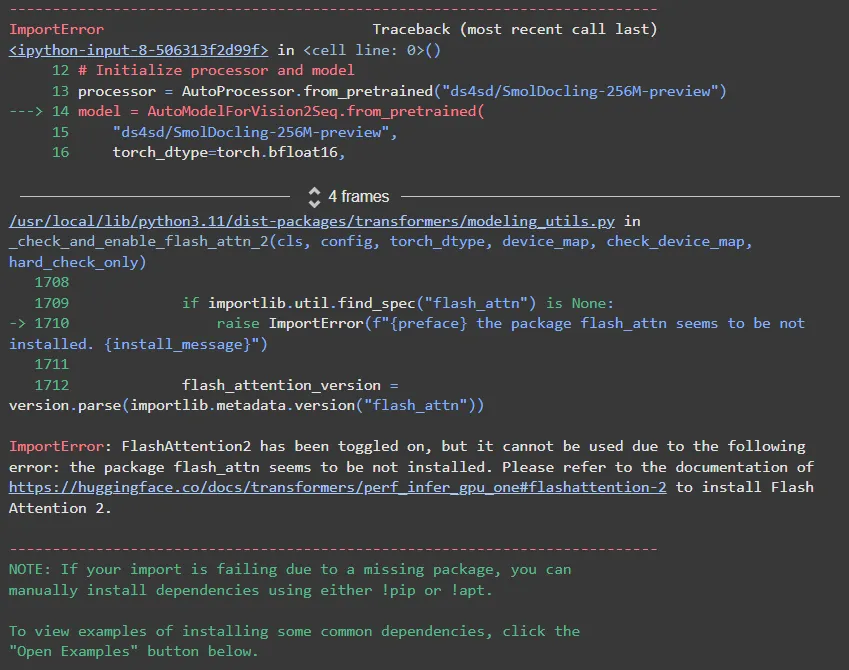Click the "Traceback (most recent call last)" text
The height and width of the screenshot is (670, 849).
(515, 29)
